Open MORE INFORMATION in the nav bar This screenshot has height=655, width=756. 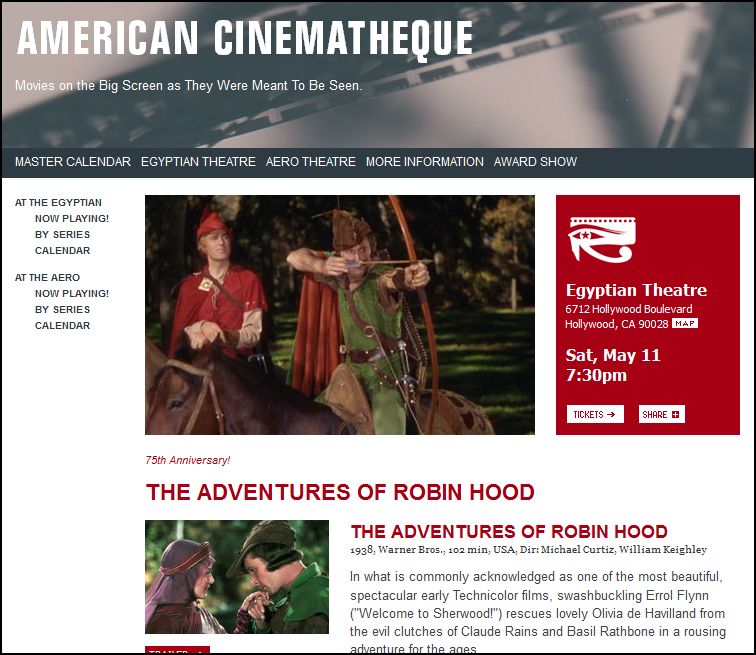[x=424, y=162]
